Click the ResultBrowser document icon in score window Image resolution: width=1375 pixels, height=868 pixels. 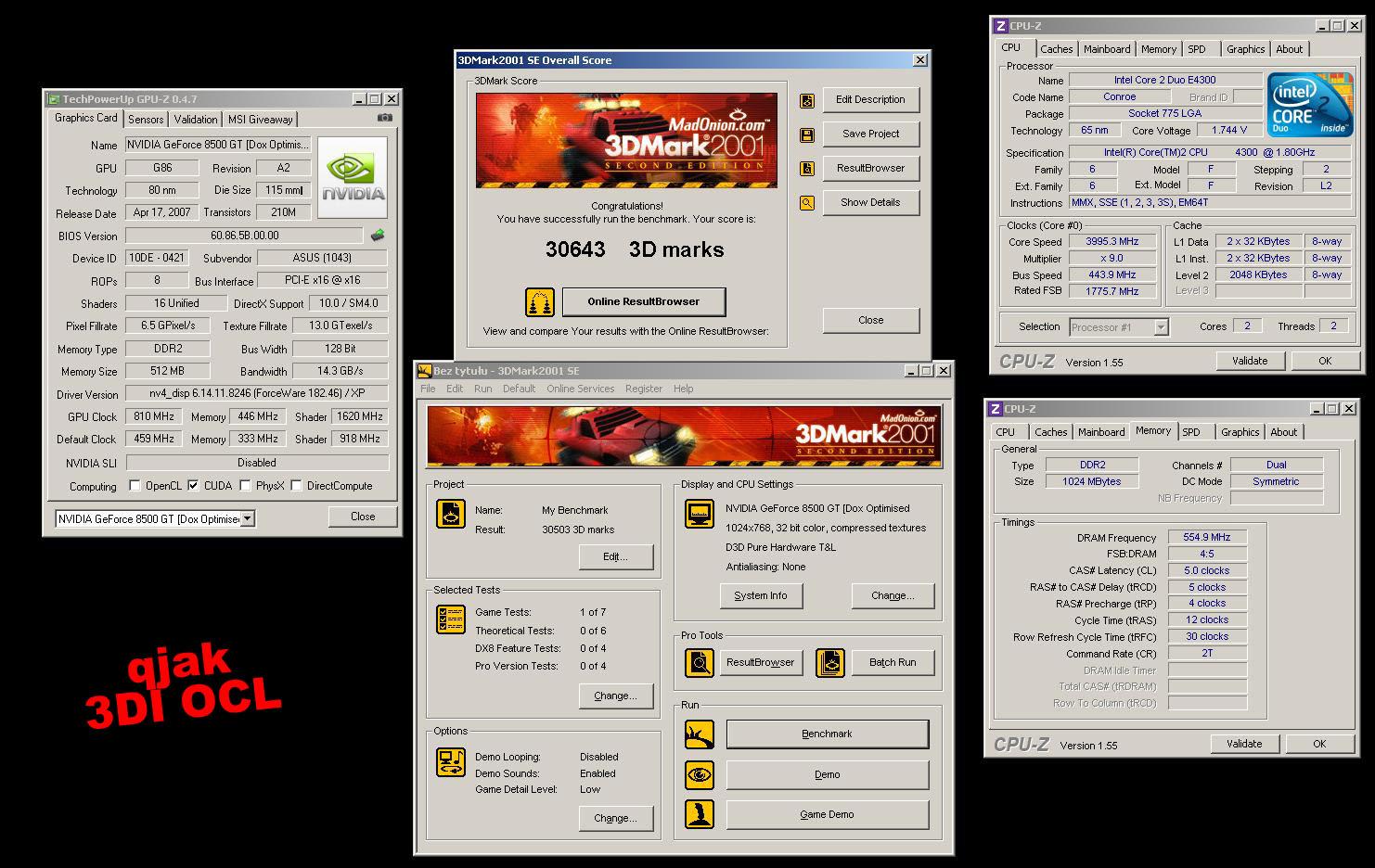click(x=807, y=169)
